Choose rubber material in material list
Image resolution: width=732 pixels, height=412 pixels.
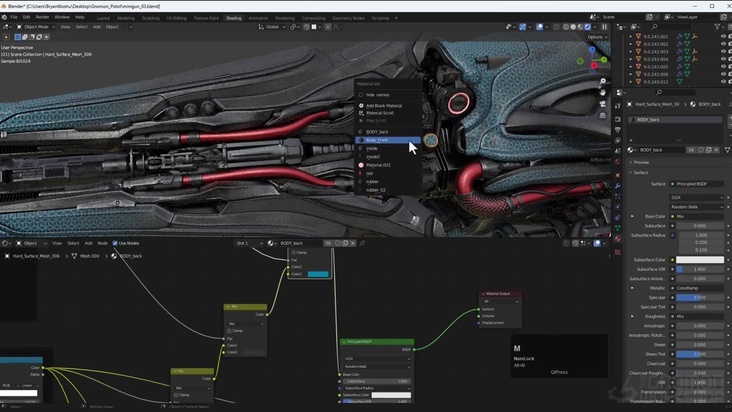tap(388, 182)
